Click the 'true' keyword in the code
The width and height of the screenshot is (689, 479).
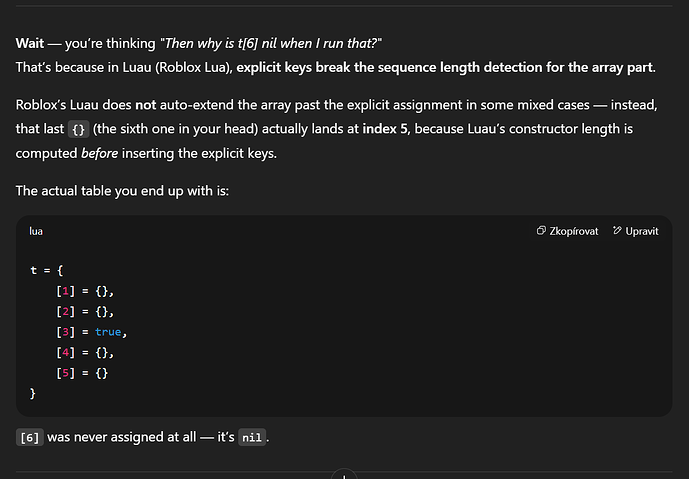[x=108, y=331]
